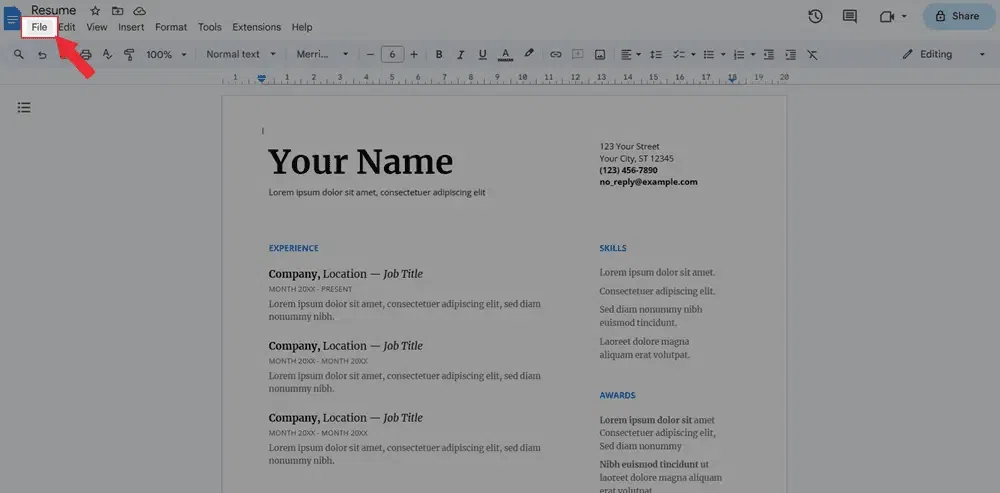
Task: Clear text formatting
Action: [812, 55]
